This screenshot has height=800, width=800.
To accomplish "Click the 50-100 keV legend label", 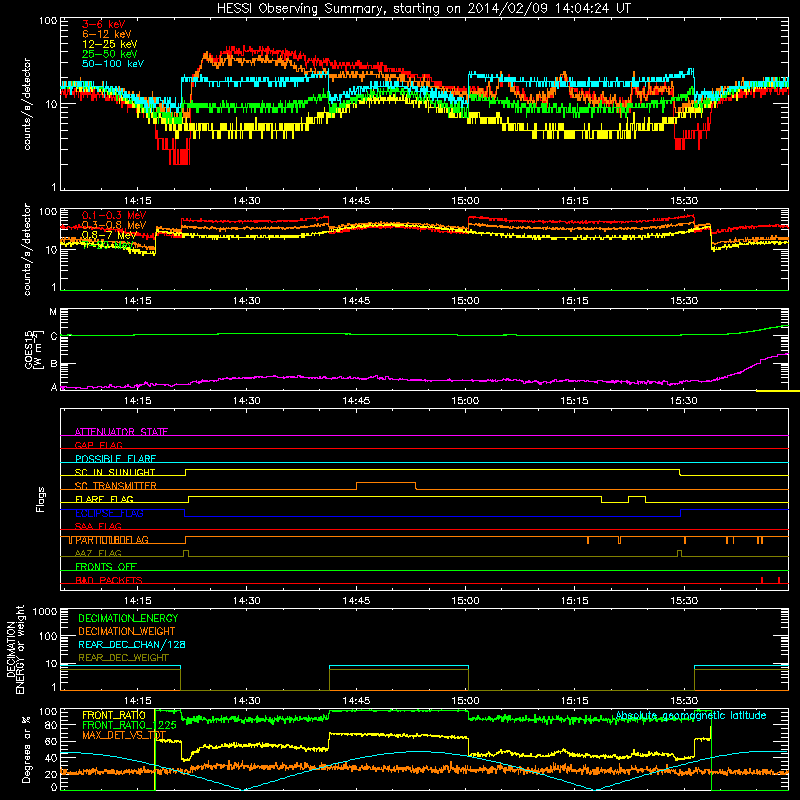I will pos(113,64).
